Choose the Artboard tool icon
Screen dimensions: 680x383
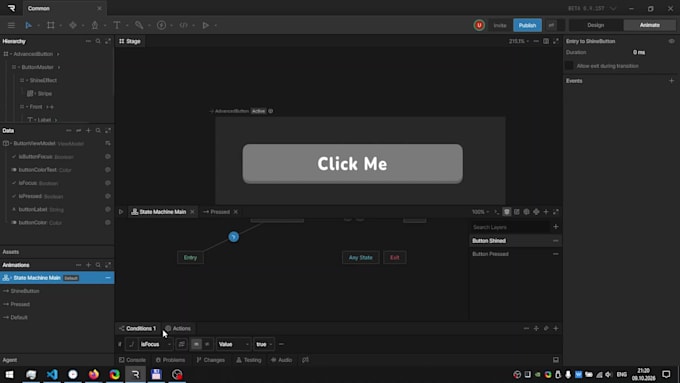click(51, 25)
